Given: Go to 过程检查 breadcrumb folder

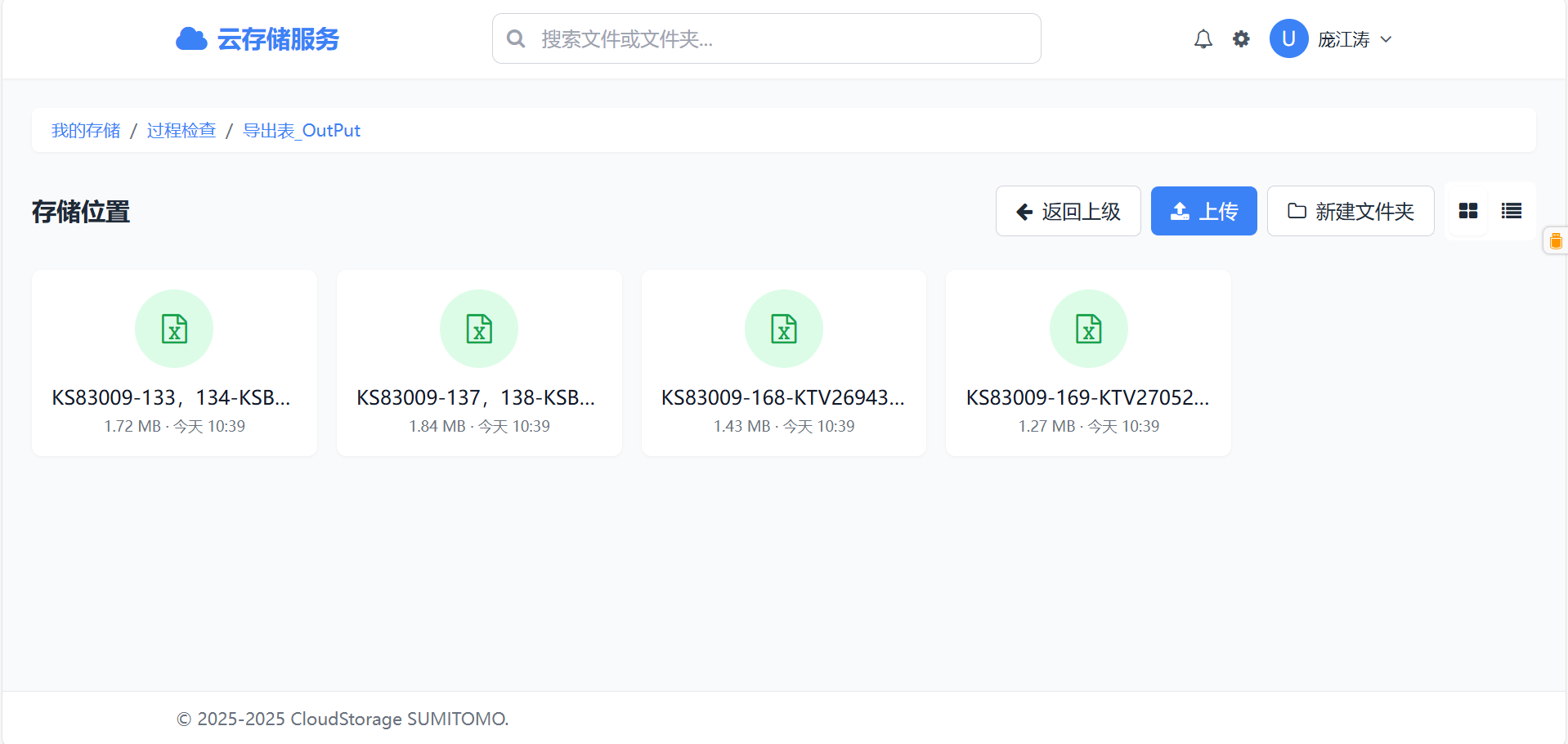Looking at the screenshot, I should tap(181, 131).
